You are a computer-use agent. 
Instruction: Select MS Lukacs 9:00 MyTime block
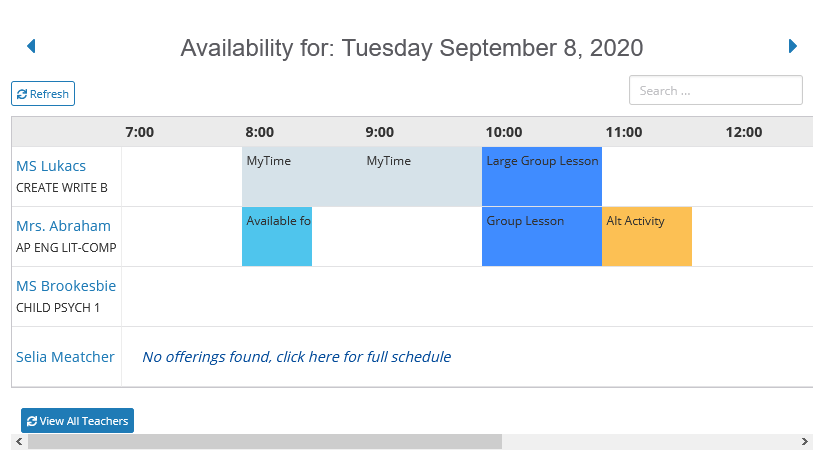pyautogui.click(x=421, y=177)
